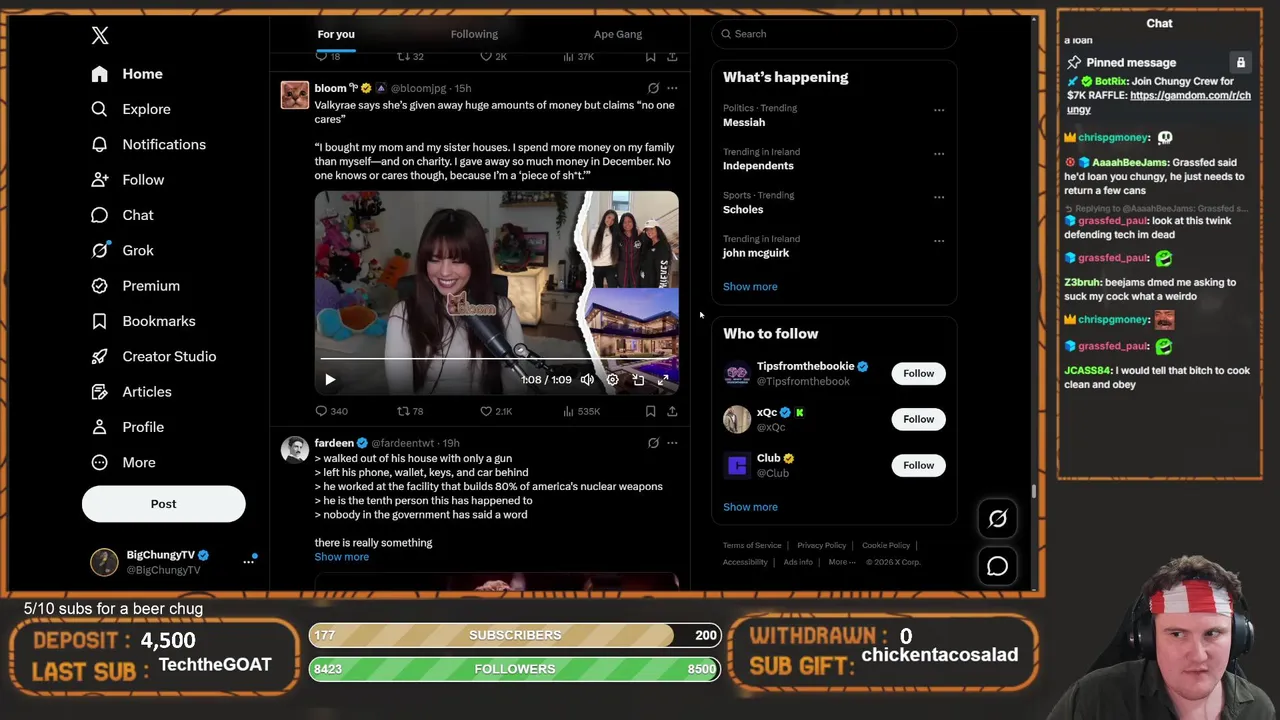
Task: Open video settings gear
Action: 612,380
